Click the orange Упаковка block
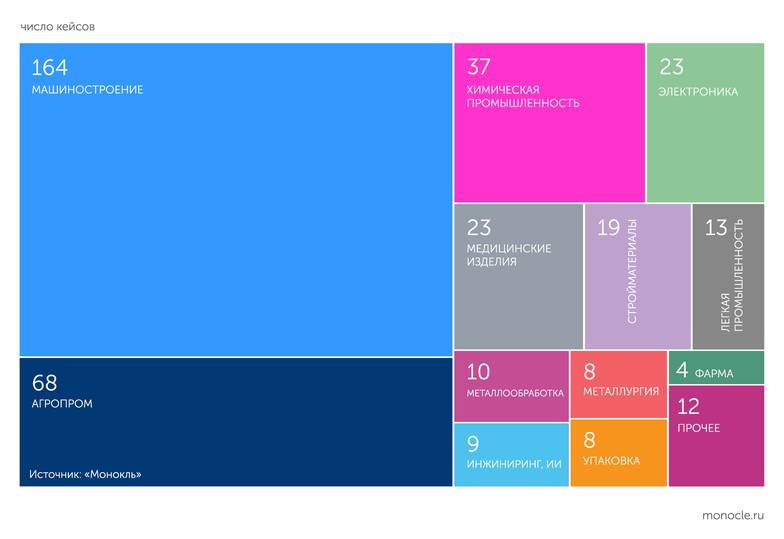The height and width of the screenshot is (539, 784). point(618,455)
